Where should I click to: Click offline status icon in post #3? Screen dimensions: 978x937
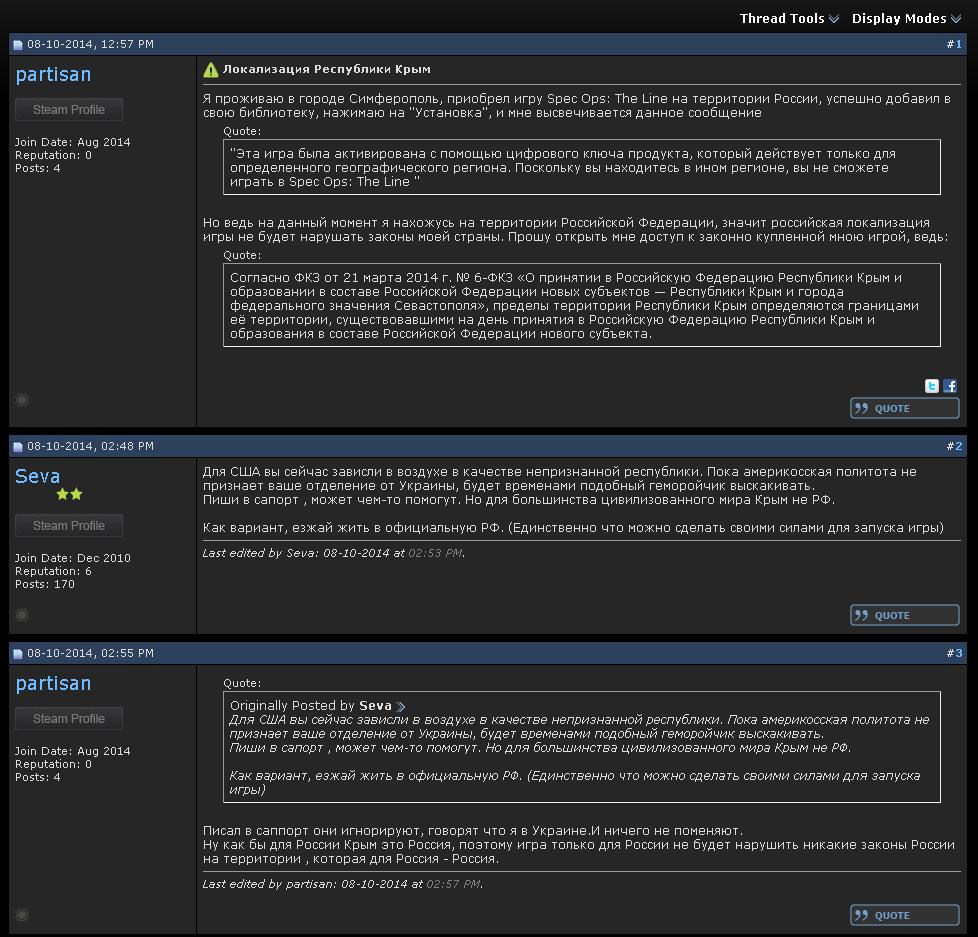[x=22, y=915]
